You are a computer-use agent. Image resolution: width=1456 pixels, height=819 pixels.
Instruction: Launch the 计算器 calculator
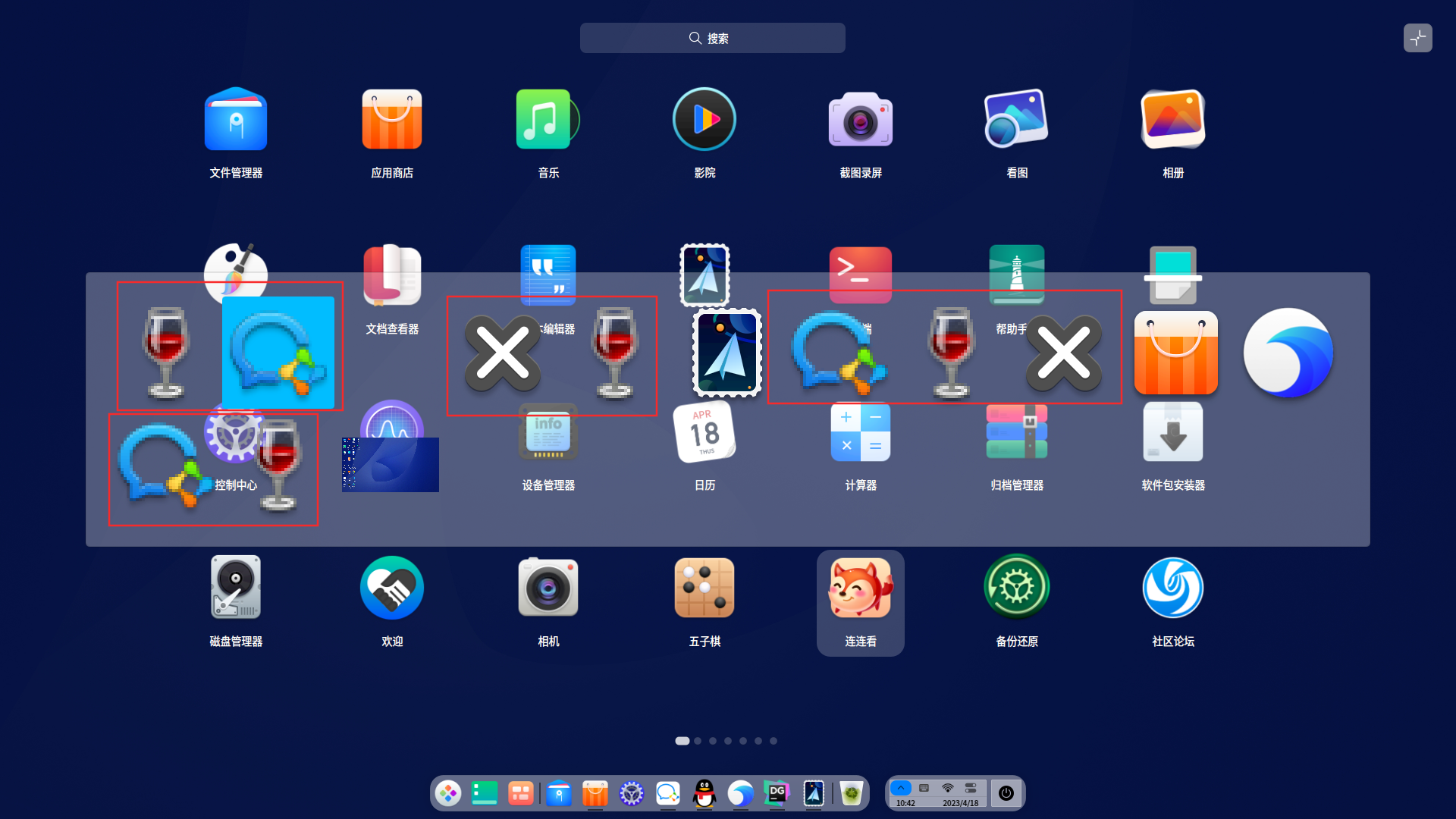click(x=861, y=432)
